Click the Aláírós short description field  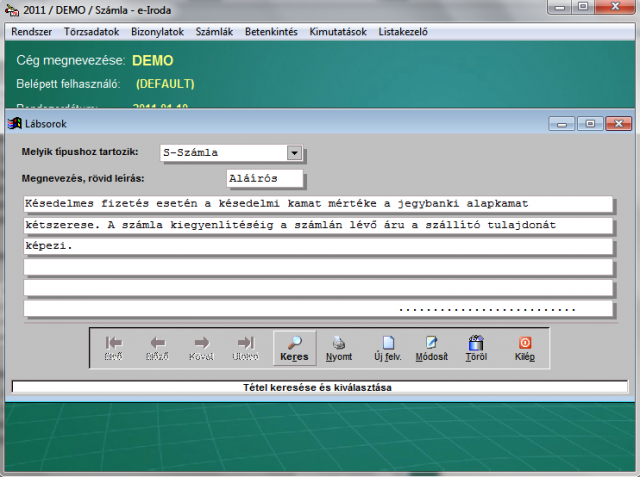click(265, 178)
